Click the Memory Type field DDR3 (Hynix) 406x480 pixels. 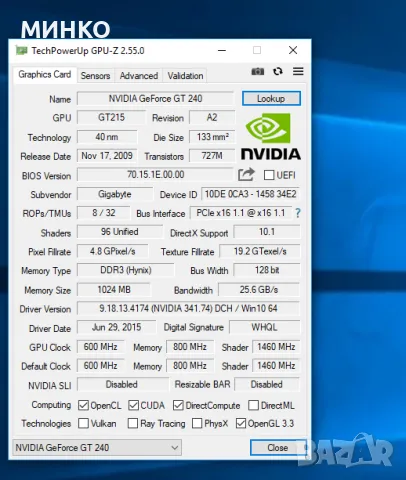click(126, 270)
